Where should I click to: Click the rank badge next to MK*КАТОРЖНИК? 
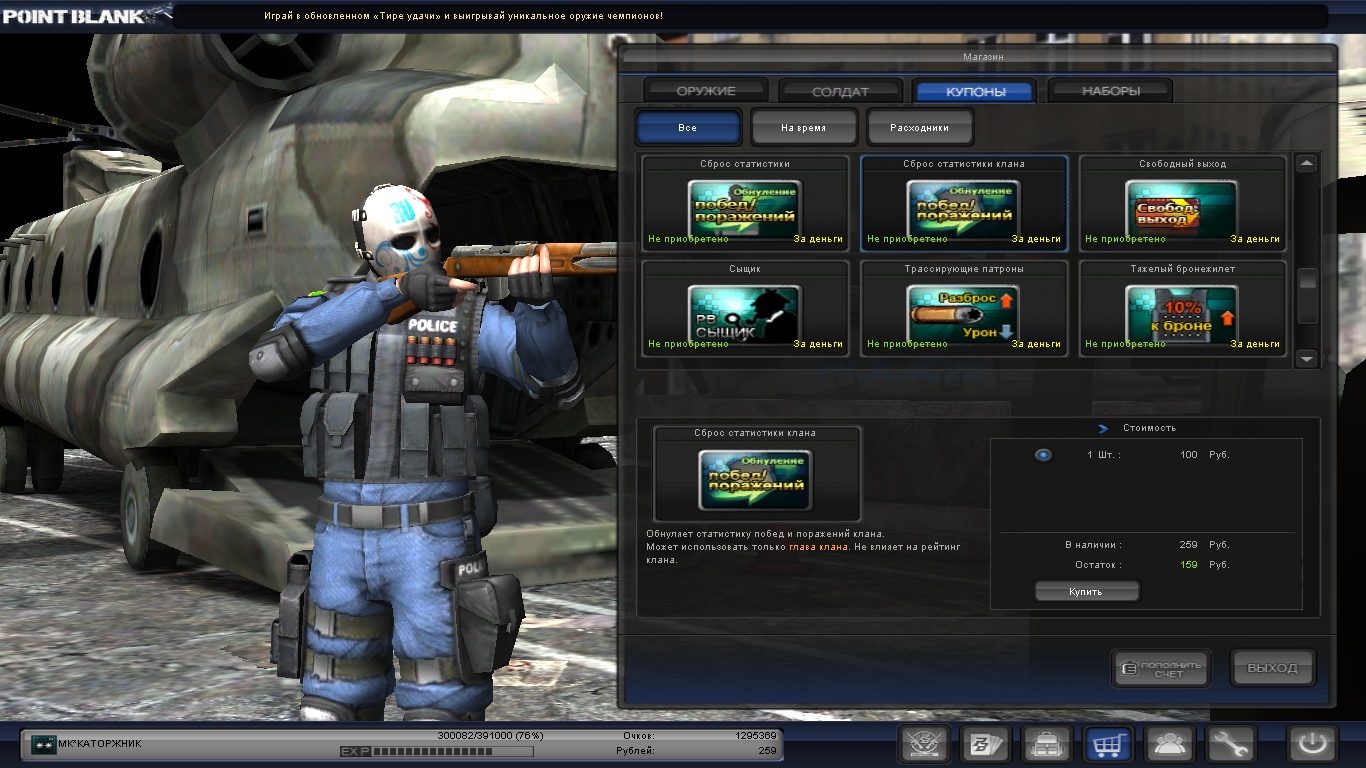[43, 744]
